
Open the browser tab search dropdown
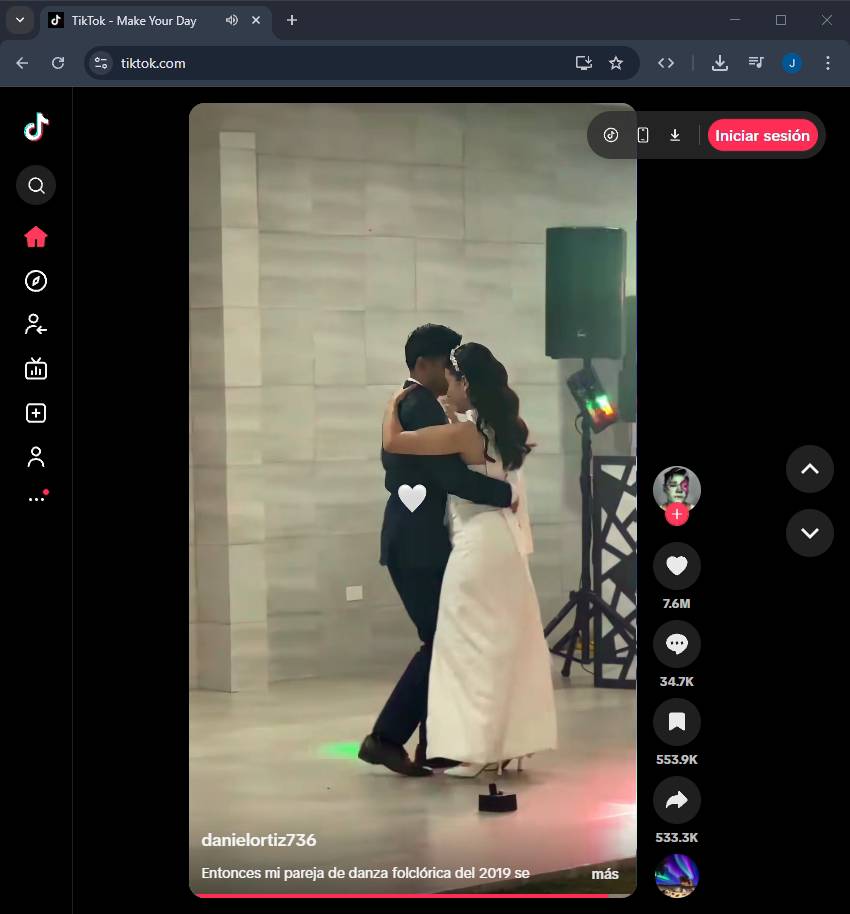(x=19, y=20)
